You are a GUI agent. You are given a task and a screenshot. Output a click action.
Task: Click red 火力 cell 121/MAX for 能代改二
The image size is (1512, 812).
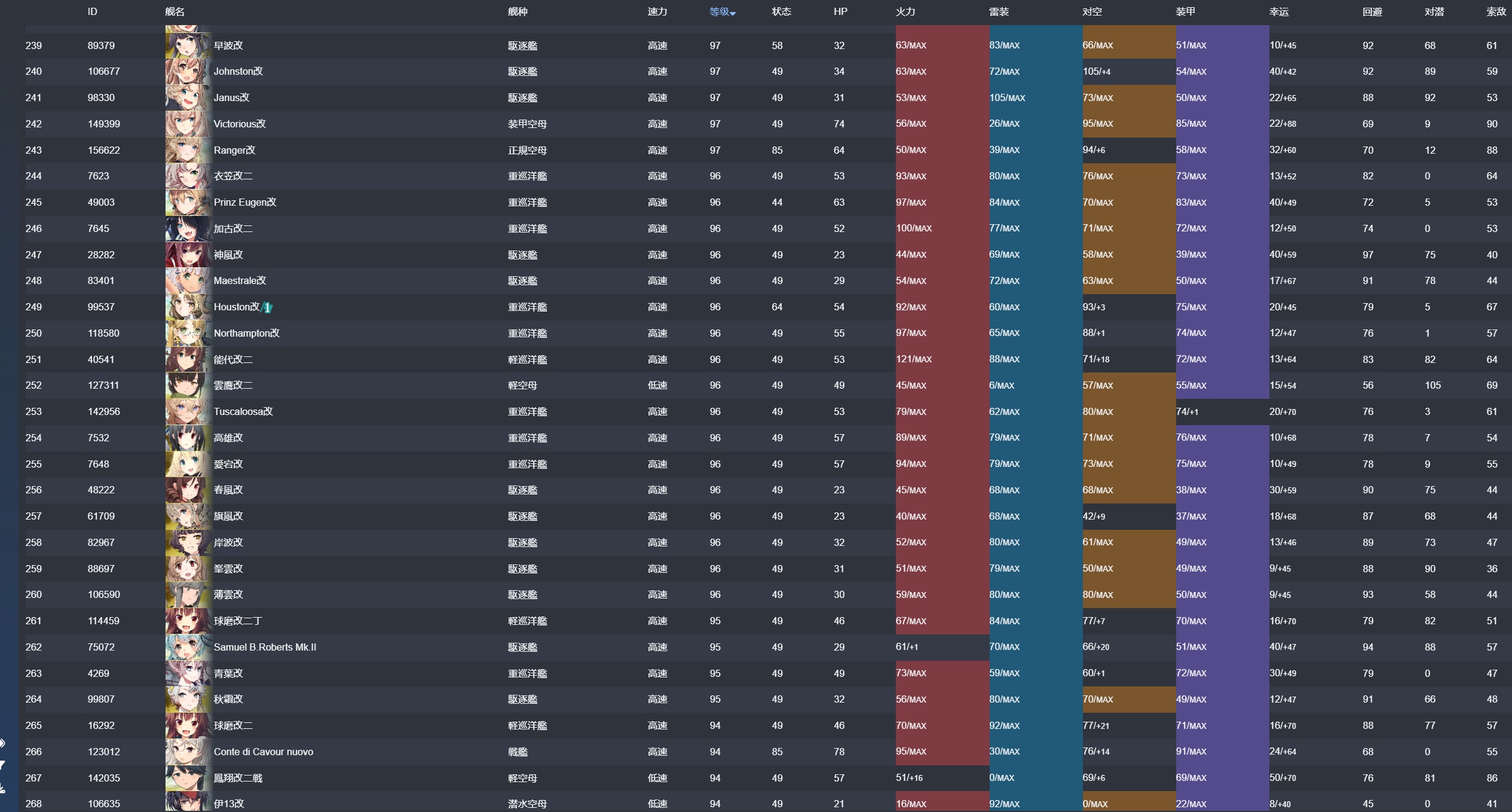914,359
